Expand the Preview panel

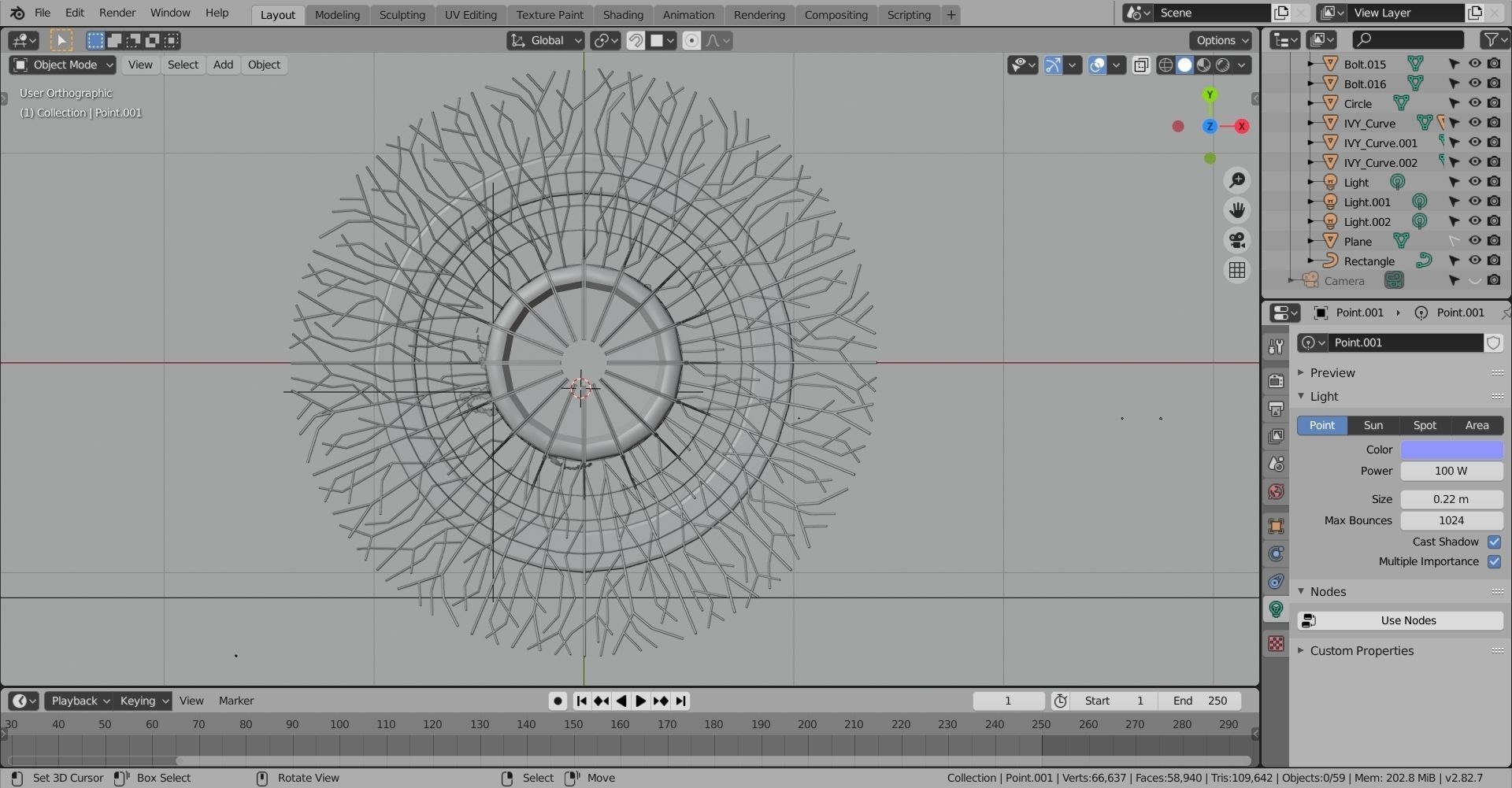[1332, 372]
